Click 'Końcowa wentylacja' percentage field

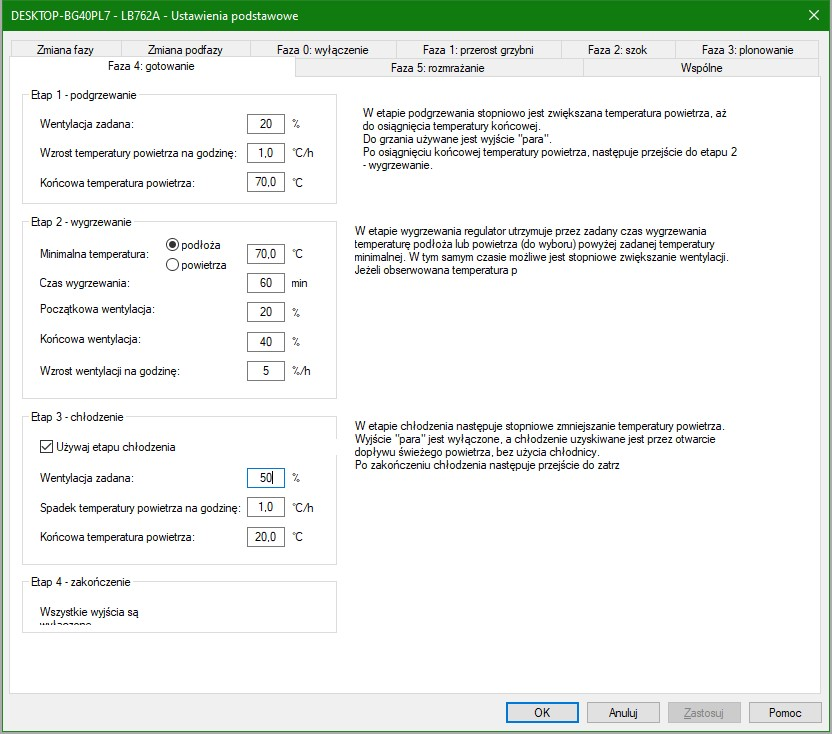pos(266,341)
